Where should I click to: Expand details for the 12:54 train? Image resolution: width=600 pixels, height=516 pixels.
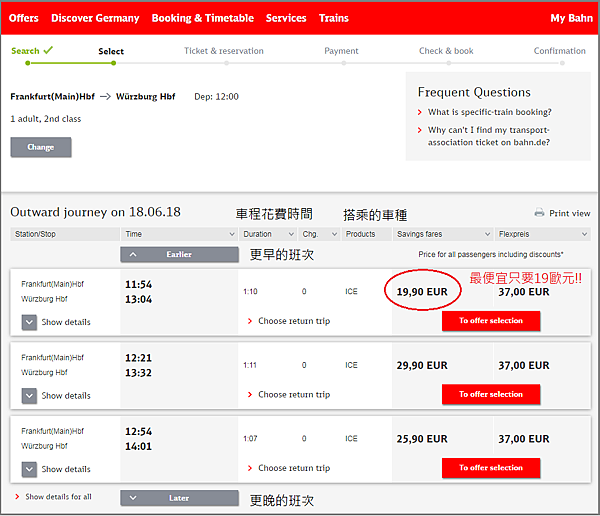(x=29, y=469)
